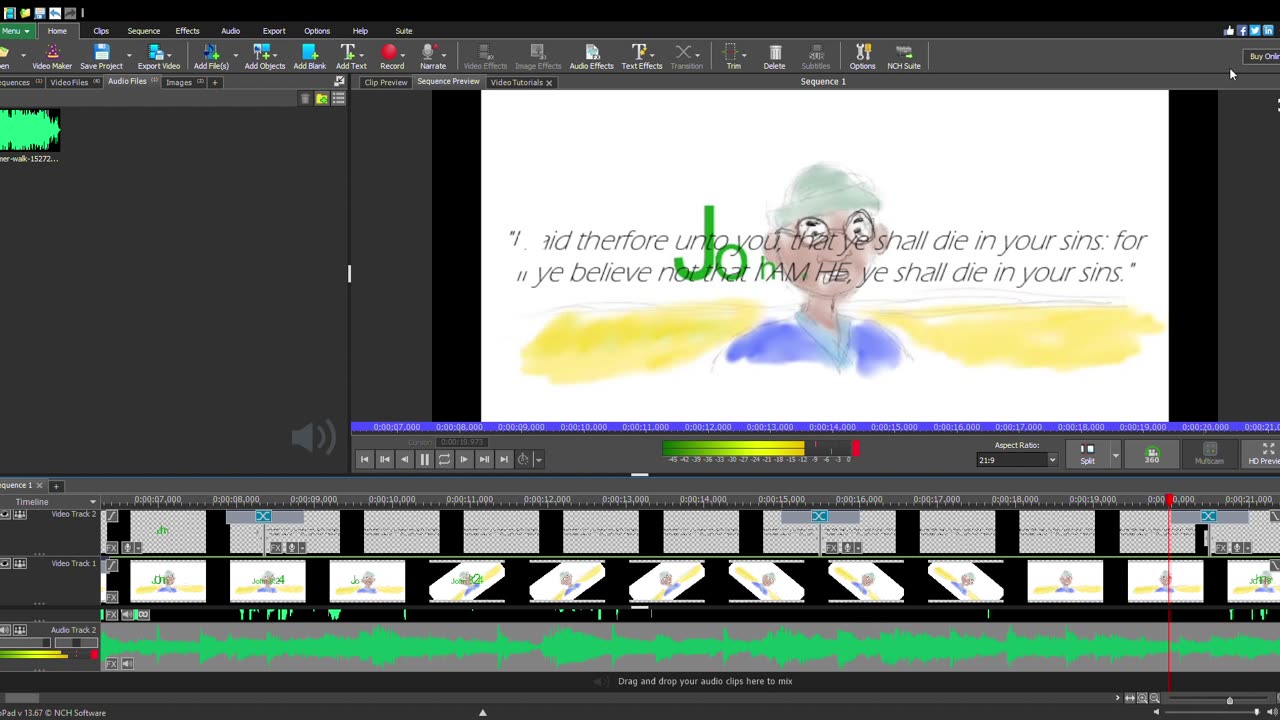Open the Effects ribbon tab
1280x720 pixels.
click(187, 31)
